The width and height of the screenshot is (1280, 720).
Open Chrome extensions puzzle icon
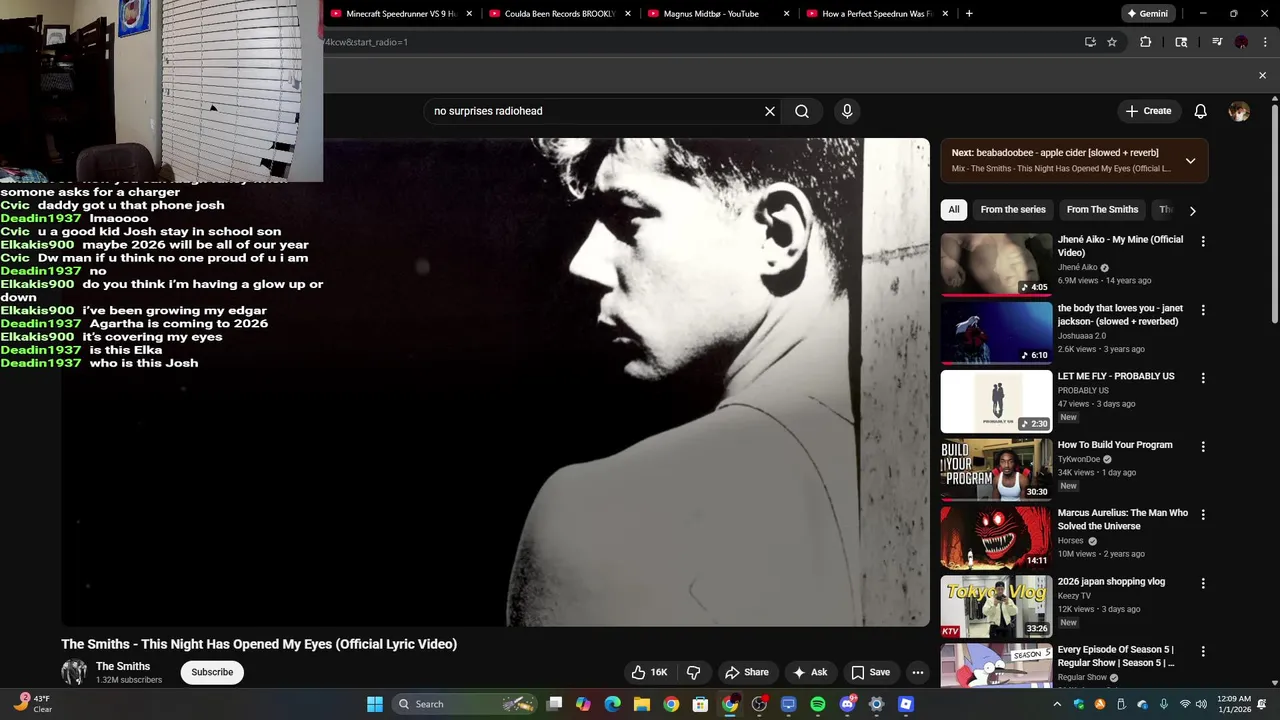(x=1146, y=42)
